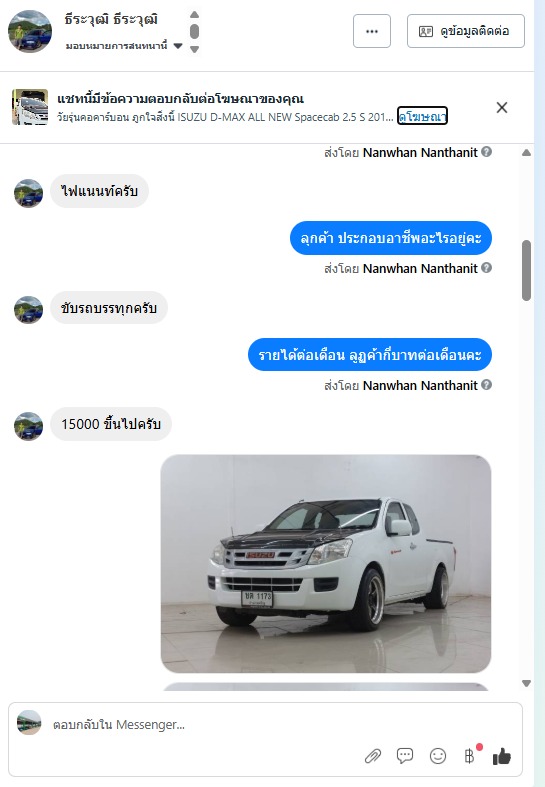Click the Baht payment icon
This screenshot has height=787, width=545.
(470, 756)
